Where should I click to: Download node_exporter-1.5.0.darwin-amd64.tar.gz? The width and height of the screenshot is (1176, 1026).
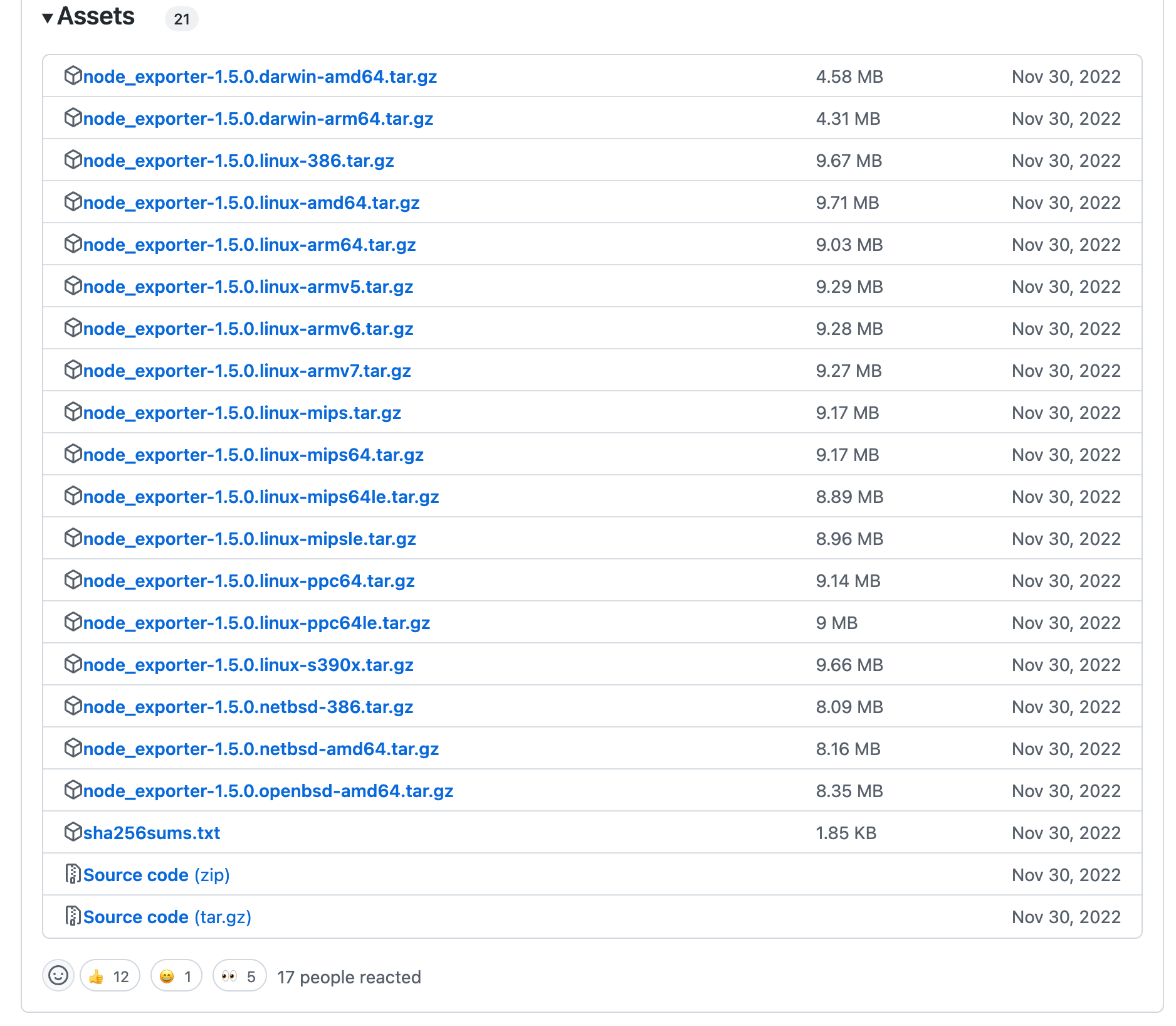pyautogui.click(x=260, y=77)
